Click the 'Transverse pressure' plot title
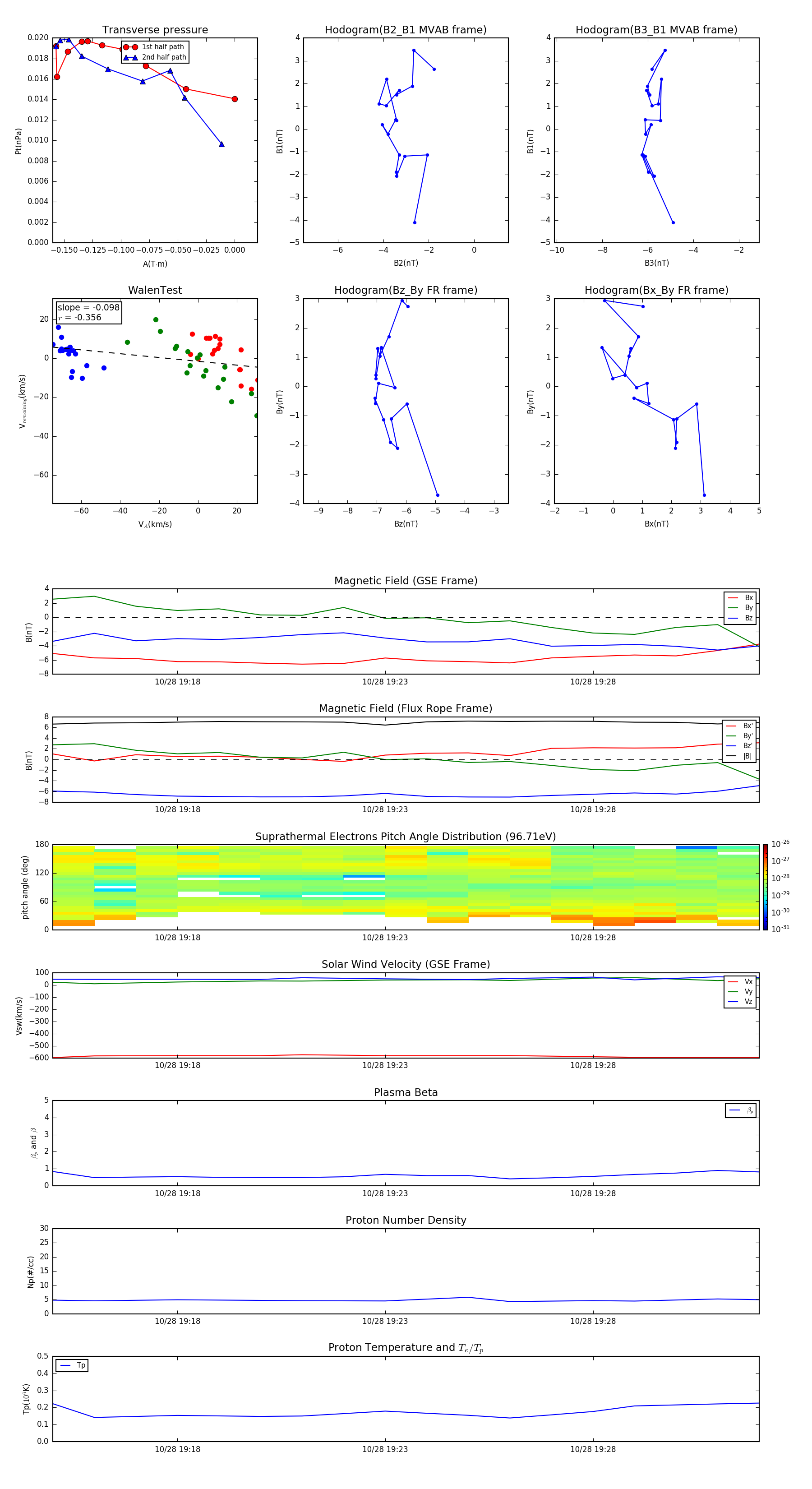This screenshot has height=1489, width=812. tap(155, 30)
